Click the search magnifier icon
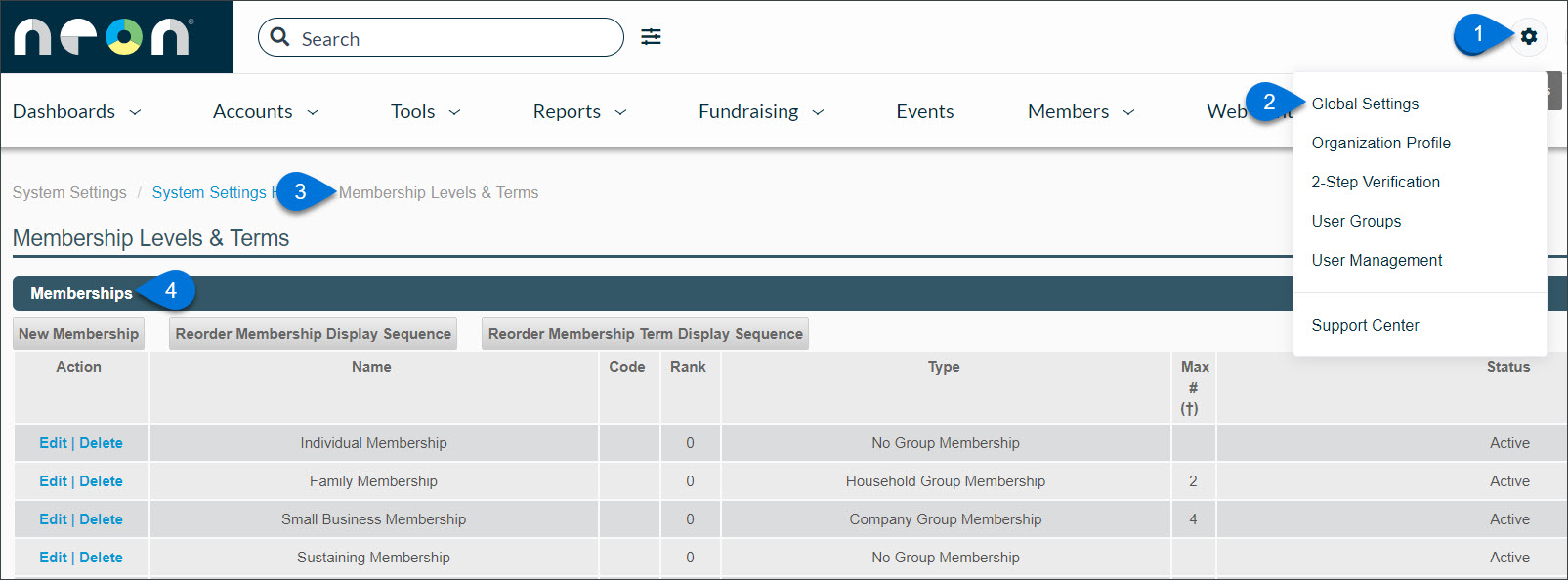This screenshot has width=1568, height=580. click(280, 37)
